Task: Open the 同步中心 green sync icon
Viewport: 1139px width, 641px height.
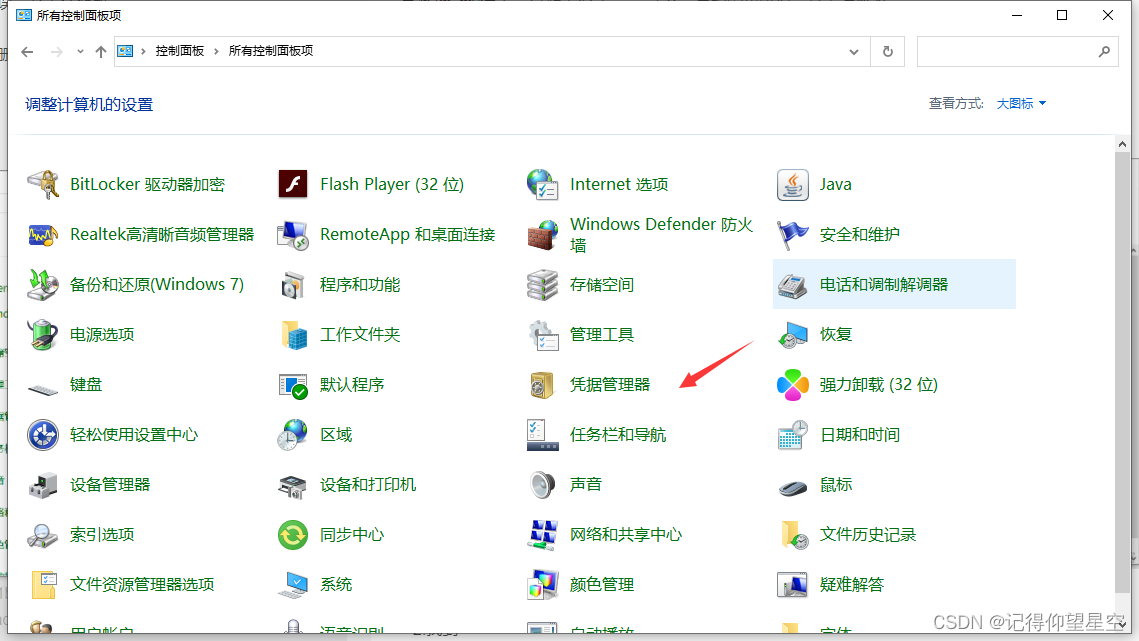Action: [x=293, y=535]
